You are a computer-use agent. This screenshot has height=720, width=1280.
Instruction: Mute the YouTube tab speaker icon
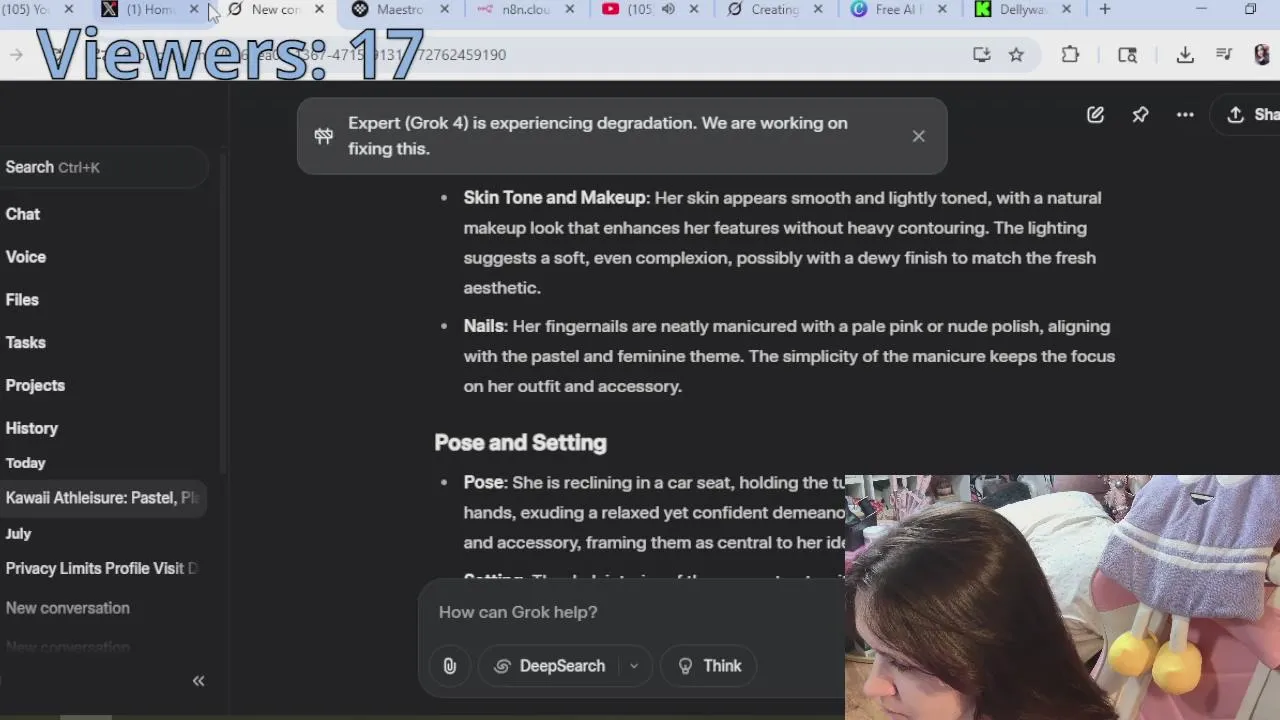[668, 9]
